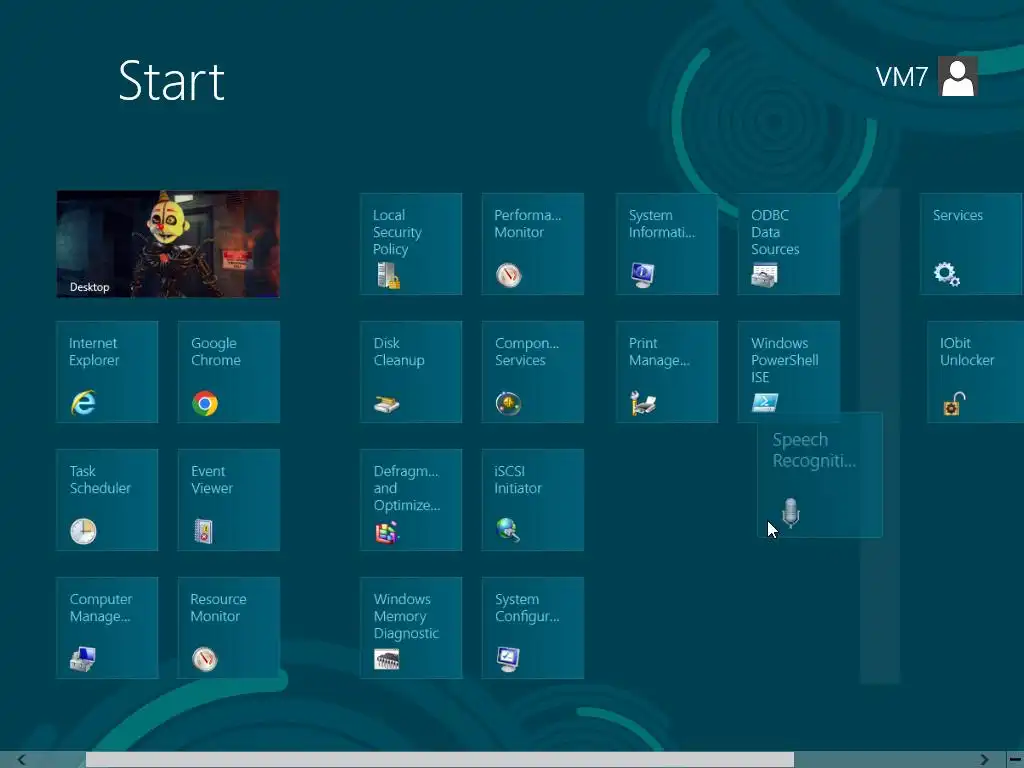Launch Performance Monitor gauge icon
Viewport: 1024px width, 768px height.
click(508, 275)
